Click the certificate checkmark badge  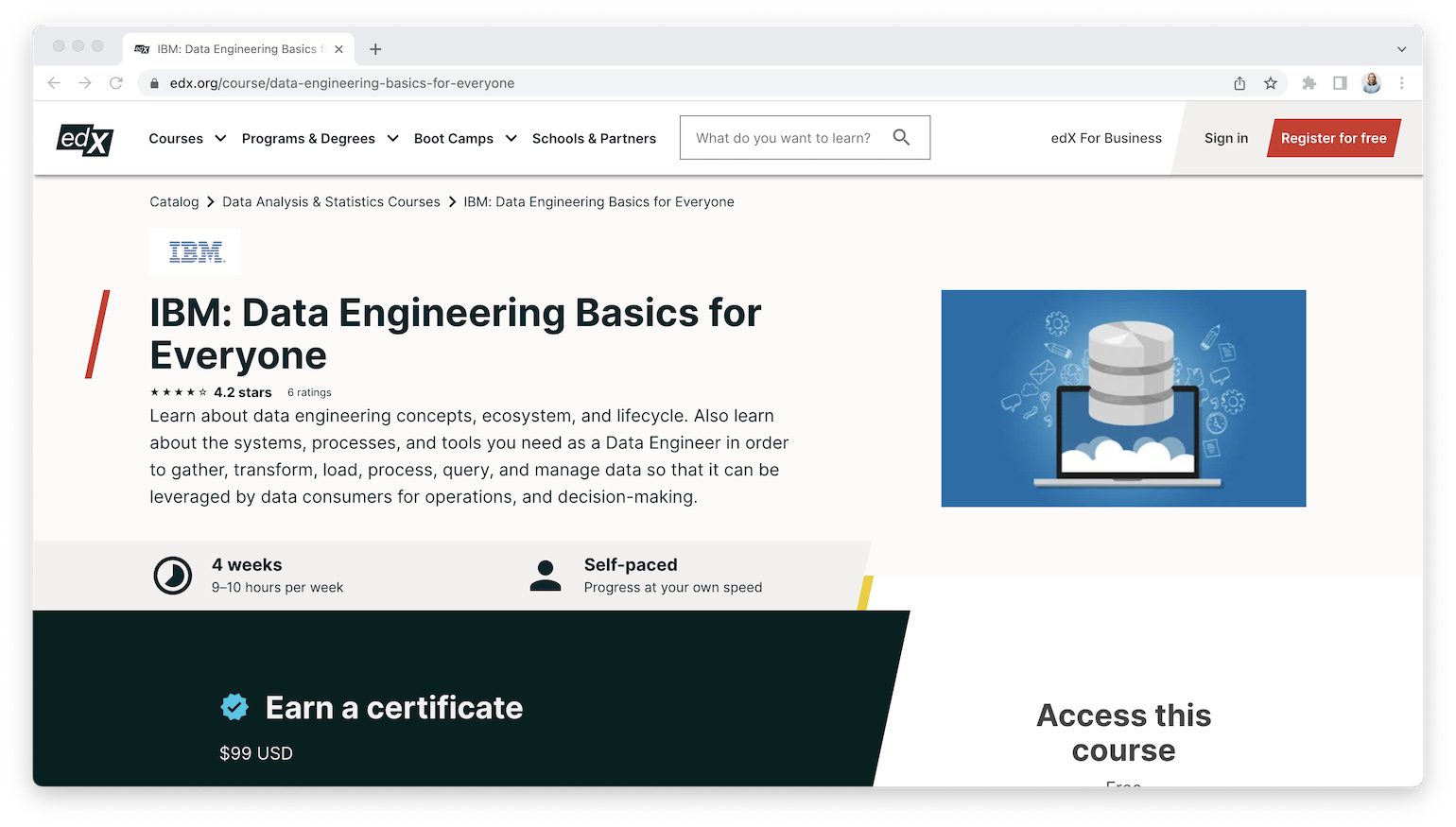(x=234, y=706)
